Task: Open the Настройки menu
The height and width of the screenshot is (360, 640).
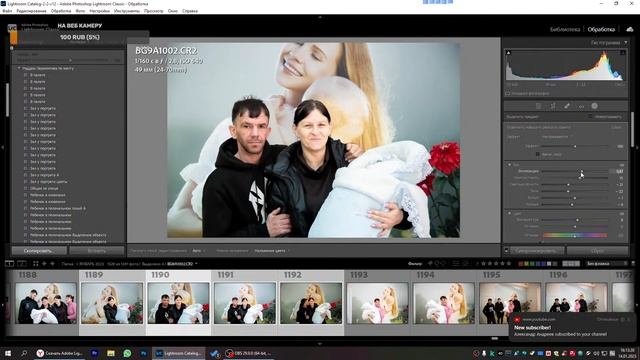Action: pos(100,11)
